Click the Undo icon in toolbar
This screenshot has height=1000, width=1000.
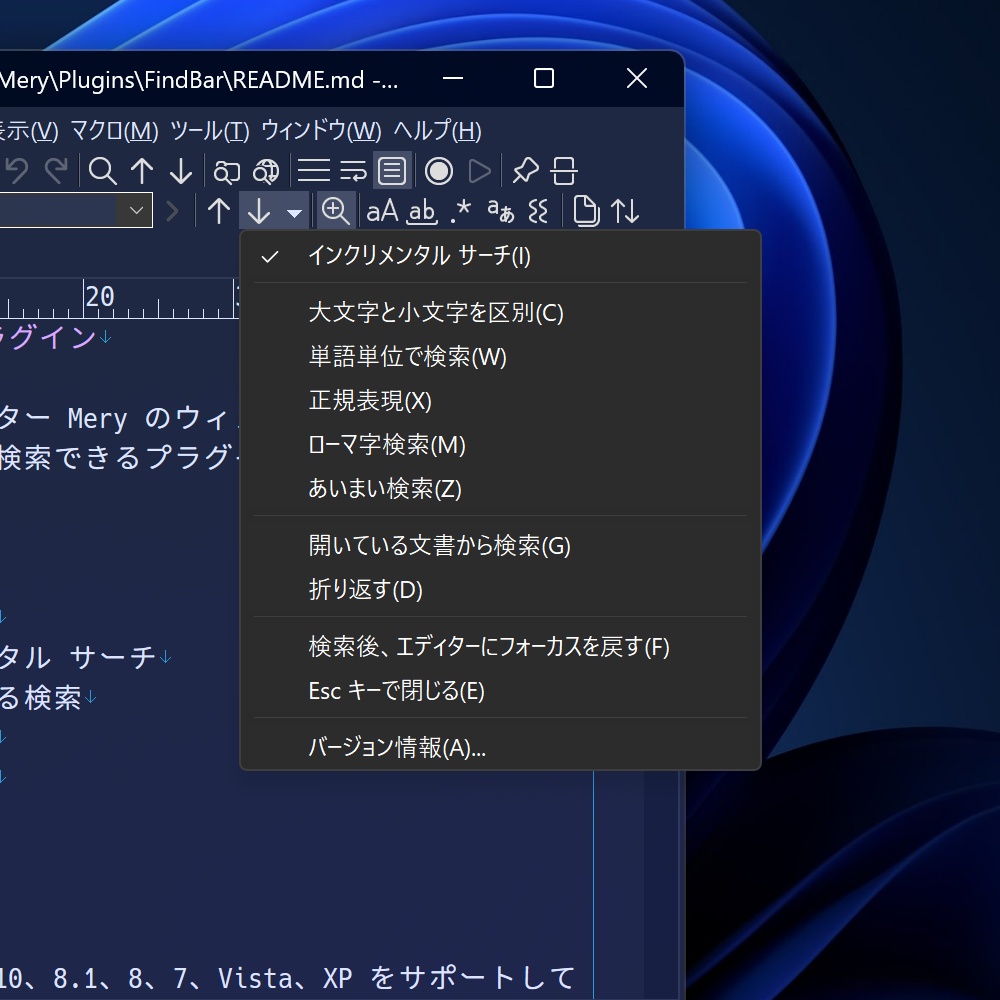[x=17, y=171]
